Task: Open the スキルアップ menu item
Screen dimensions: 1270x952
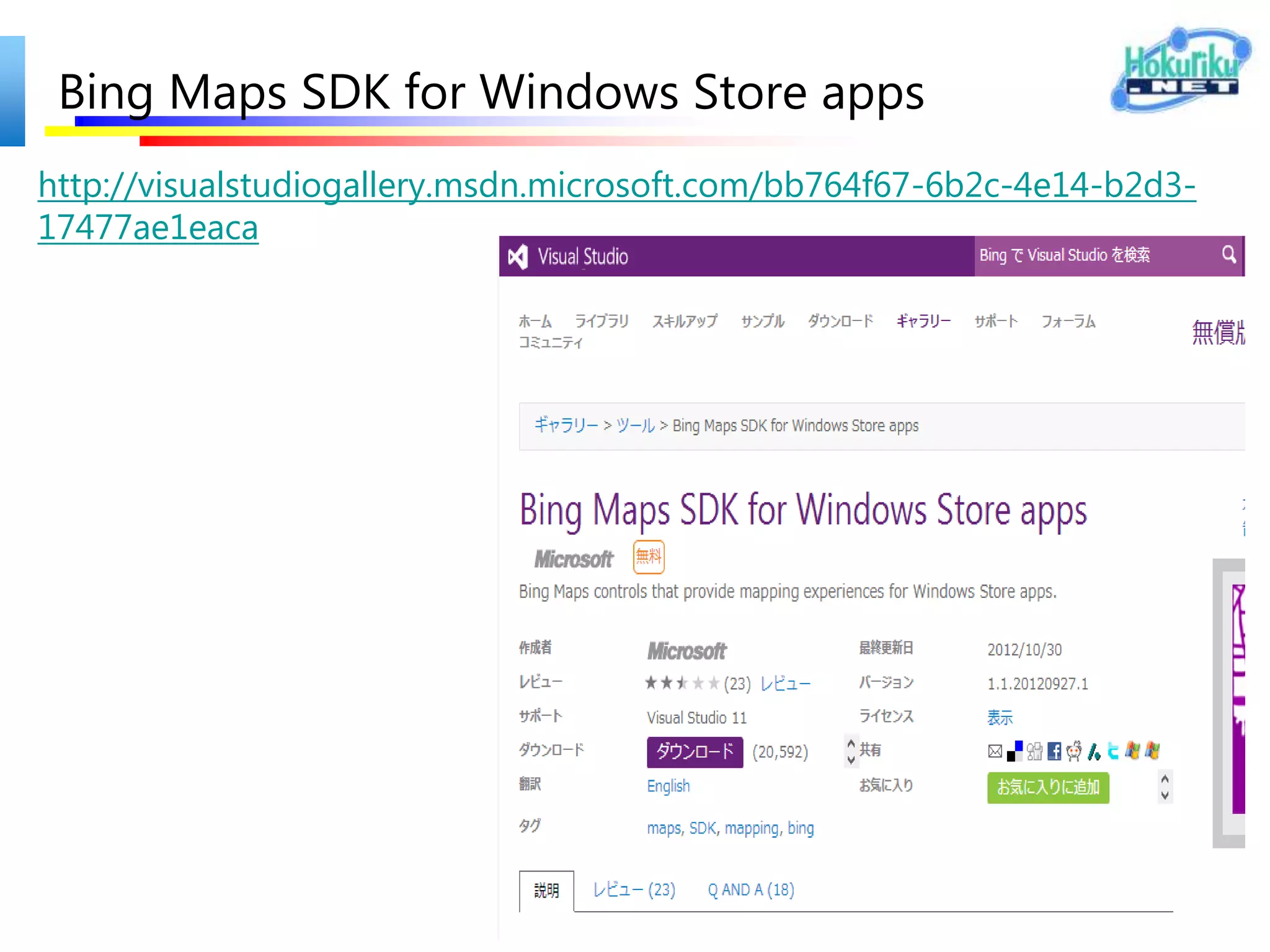Action: pyautogui.click(x=685, y=321)
